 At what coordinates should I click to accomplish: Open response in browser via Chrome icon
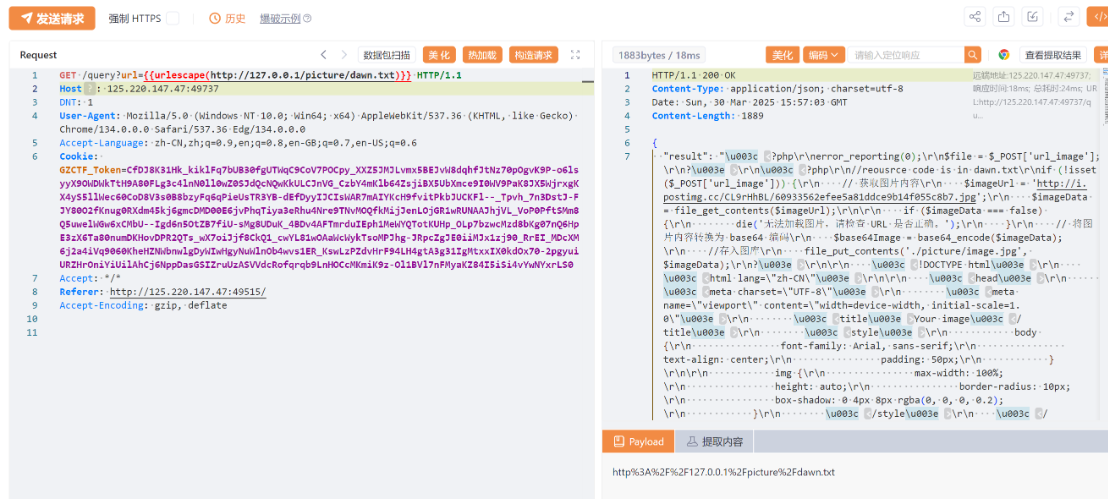(x=1003, y=55)
